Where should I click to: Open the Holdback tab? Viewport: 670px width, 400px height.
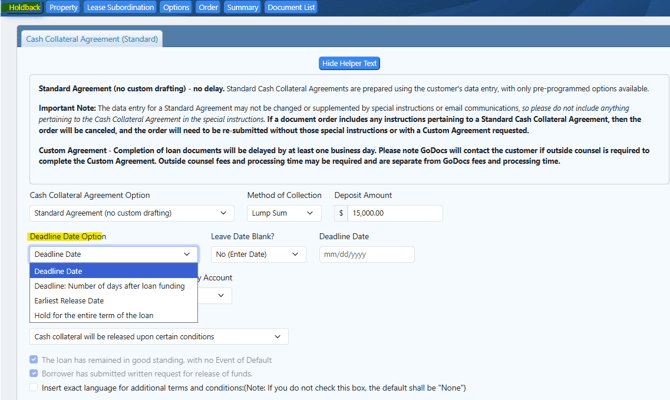point(22,7)
